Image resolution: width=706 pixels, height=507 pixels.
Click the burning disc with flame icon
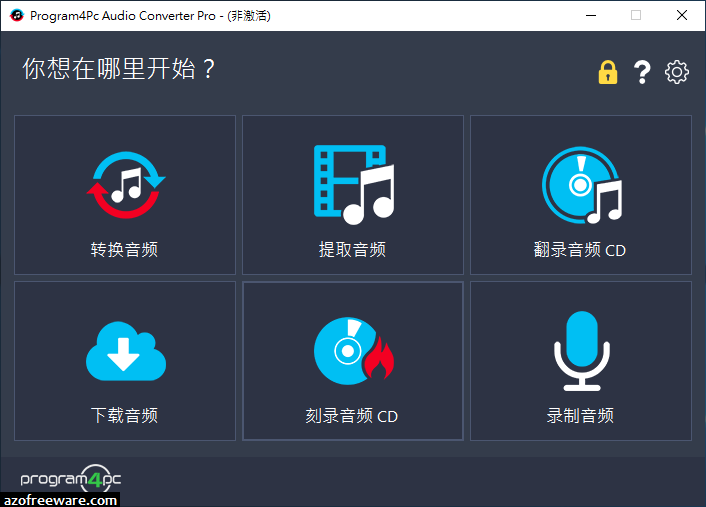[x=354, y=351]
